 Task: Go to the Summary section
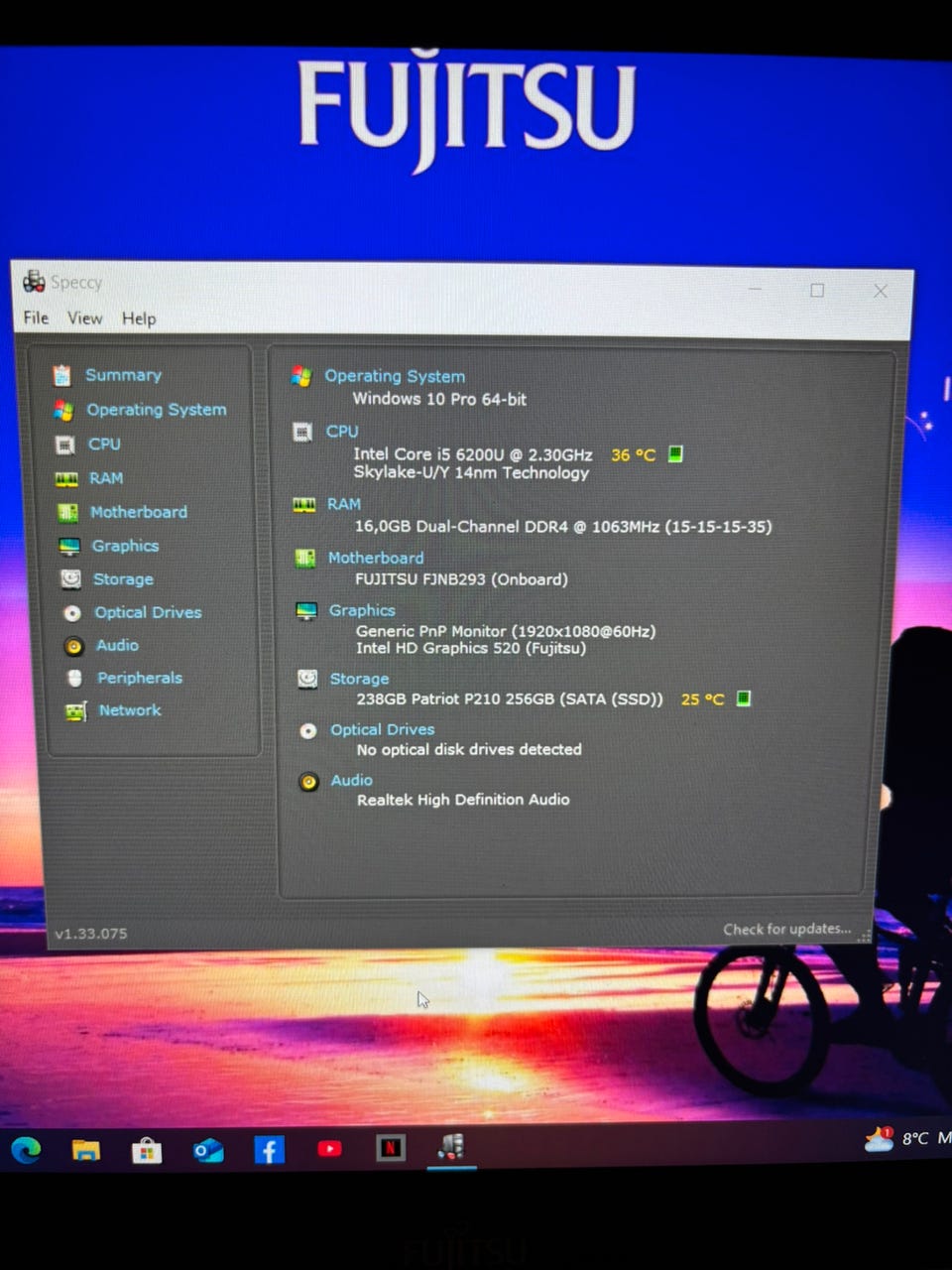(x=123, y=375)
